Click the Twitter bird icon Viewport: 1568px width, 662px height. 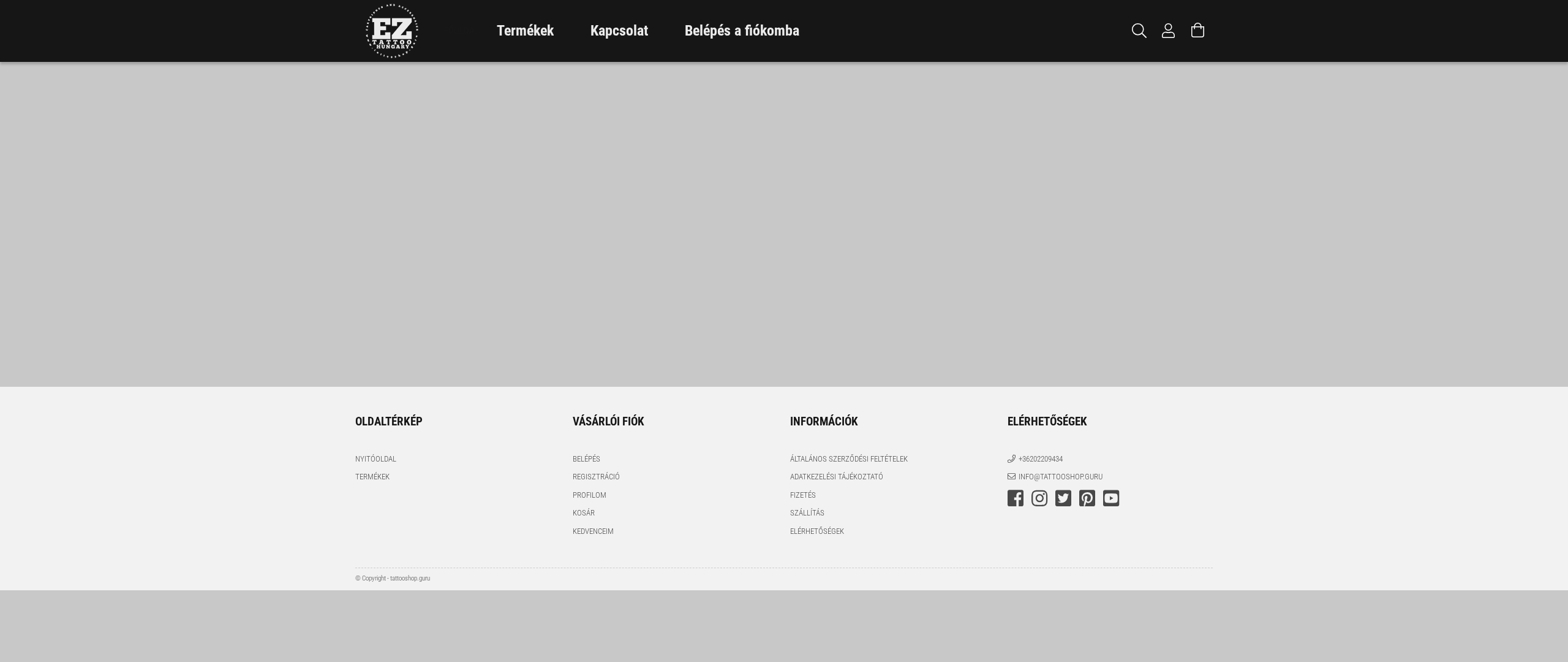1063,498
